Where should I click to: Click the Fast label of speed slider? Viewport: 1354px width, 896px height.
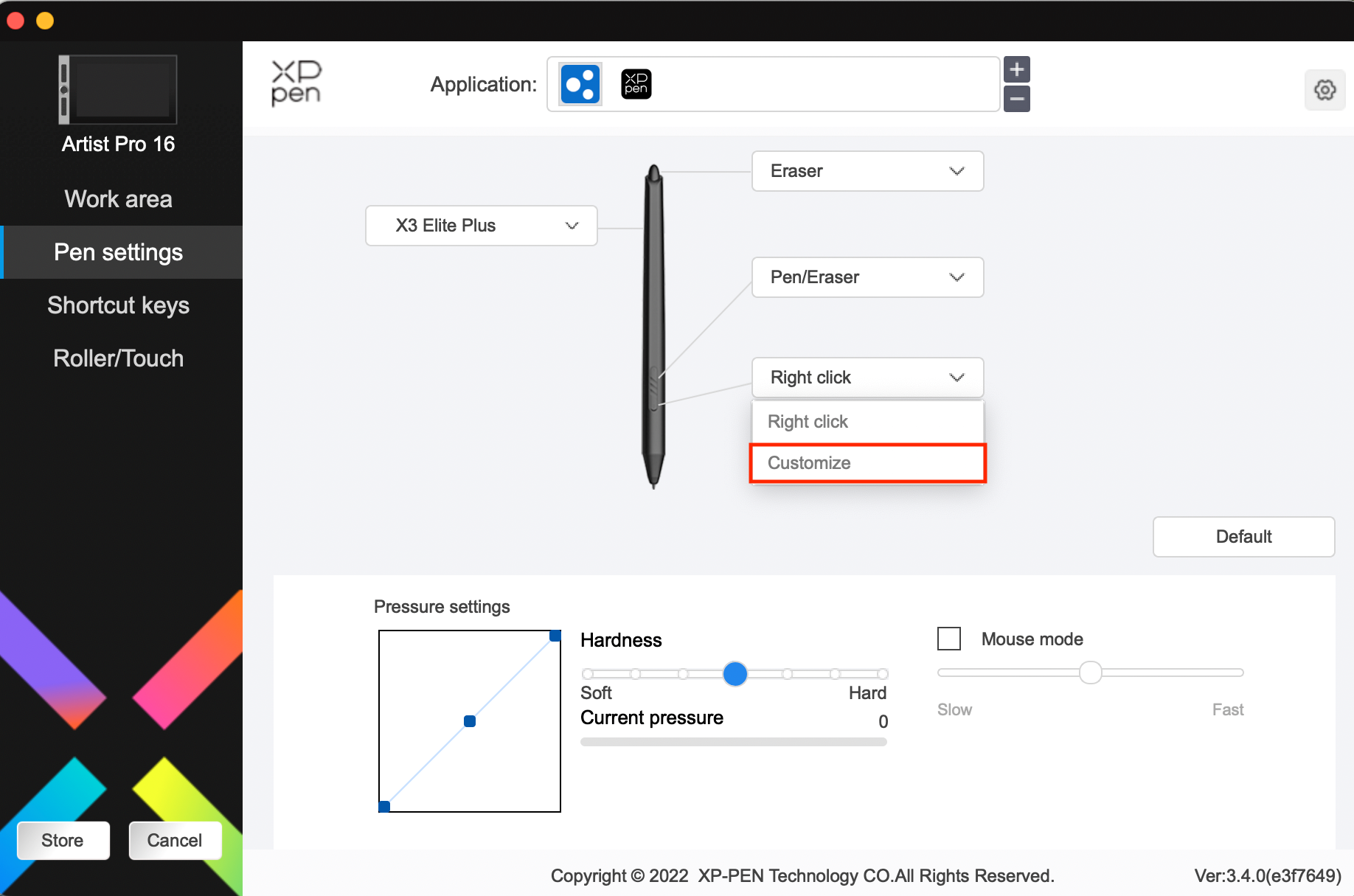tap(1228, 709)
